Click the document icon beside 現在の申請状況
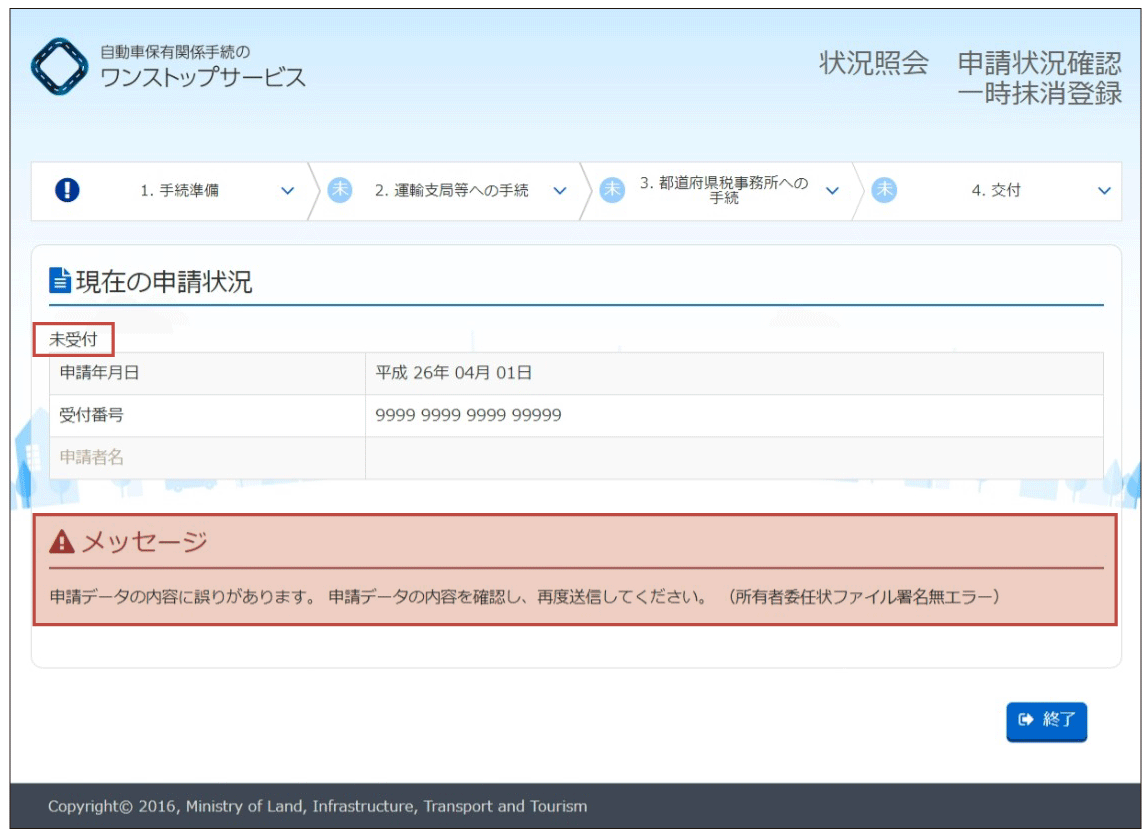The image size is (1148, 836). (x=59, y=280)
